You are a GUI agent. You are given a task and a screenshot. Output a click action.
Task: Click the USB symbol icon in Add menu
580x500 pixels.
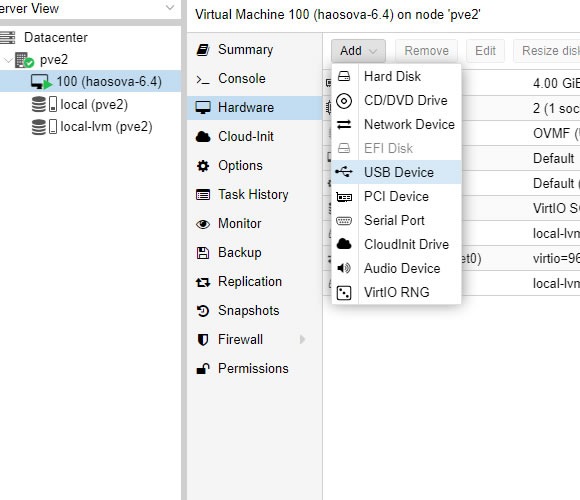tap(344, 172)
